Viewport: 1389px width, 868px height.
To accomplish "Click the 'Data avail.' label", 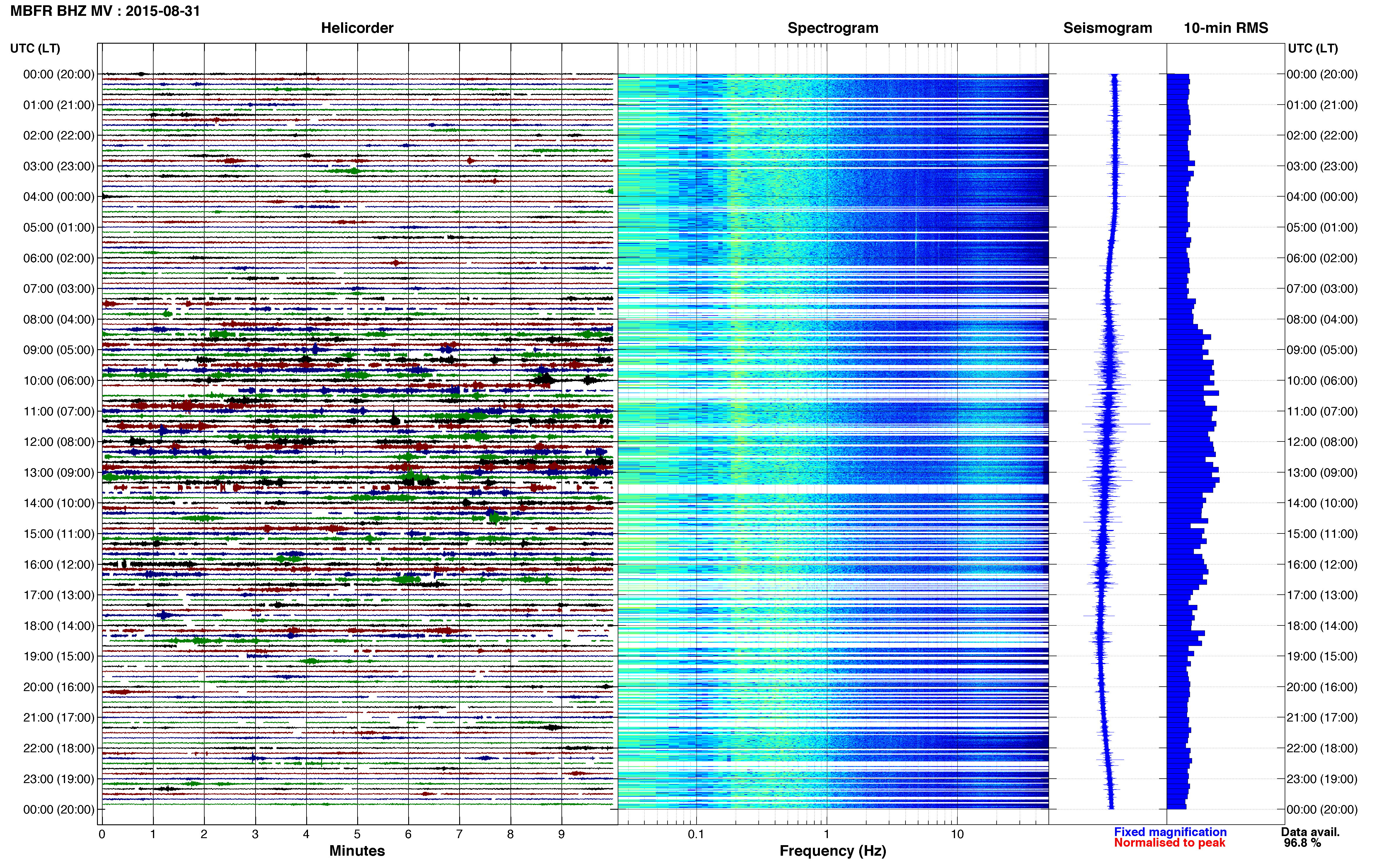I will click(1310, 832).
